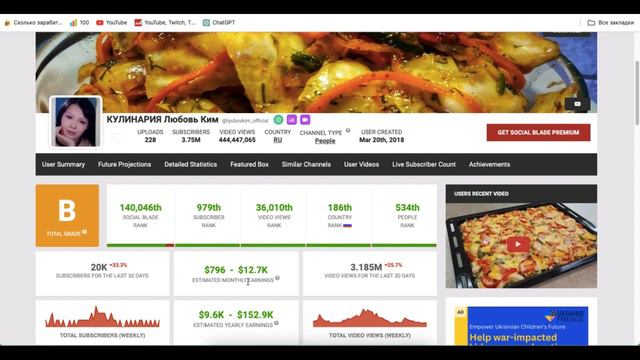640x360 pixels.
Task: Open the Detailed Statistics tab
Action: pos(191,164)
